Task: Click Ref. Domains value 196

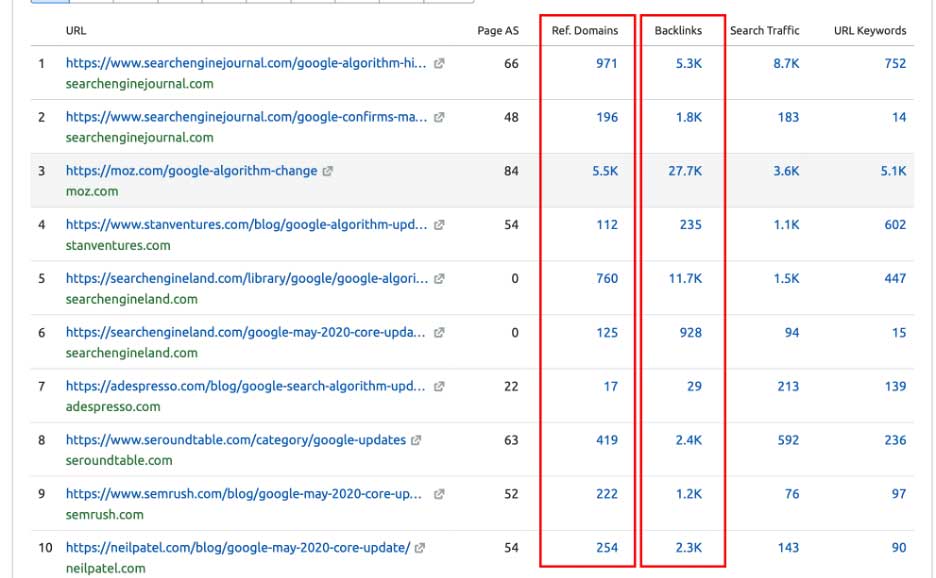Action: tap(607, 117)
